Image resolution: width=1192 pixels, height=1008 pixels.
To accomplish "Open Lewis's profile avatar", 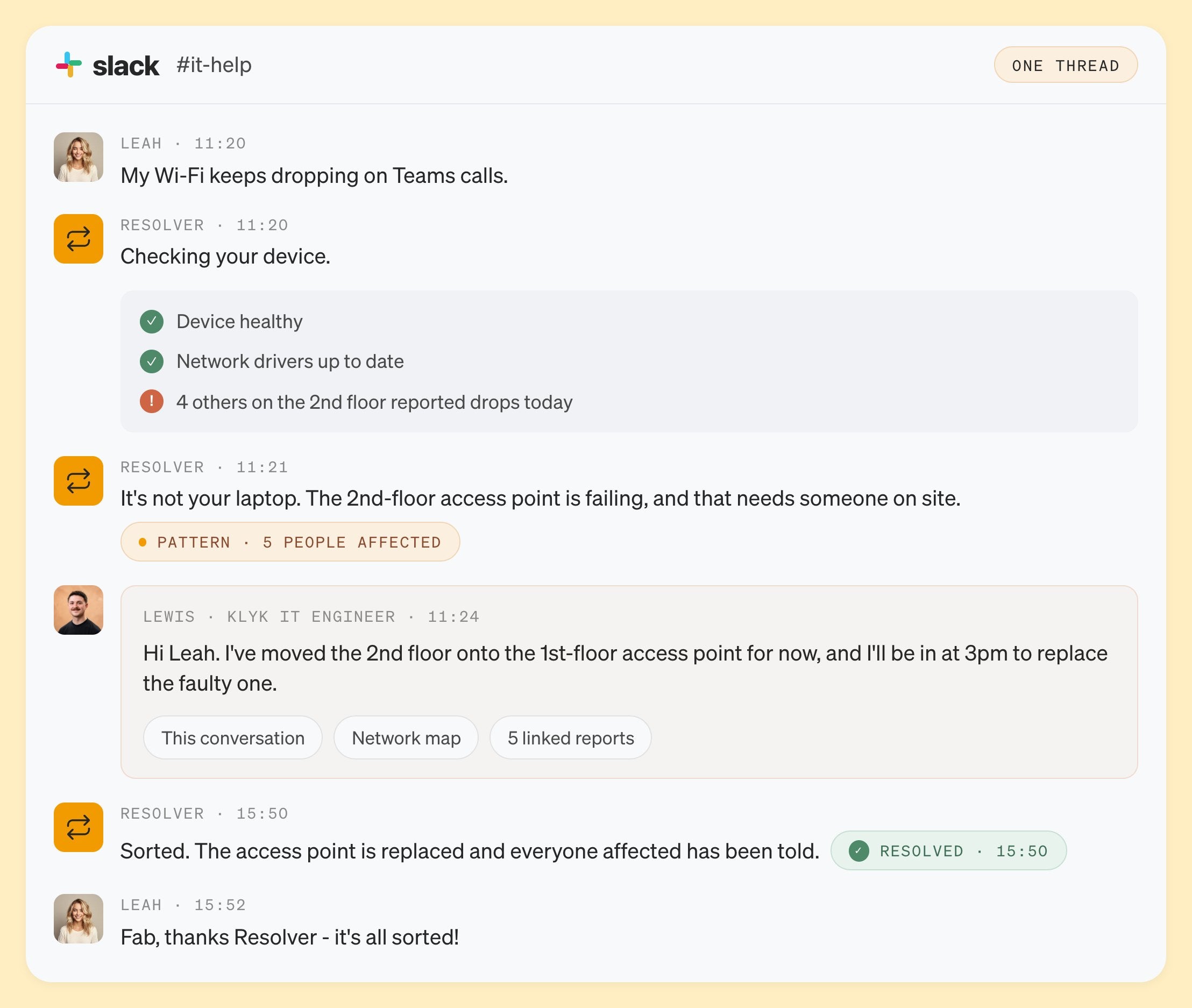I will point(79,610).
